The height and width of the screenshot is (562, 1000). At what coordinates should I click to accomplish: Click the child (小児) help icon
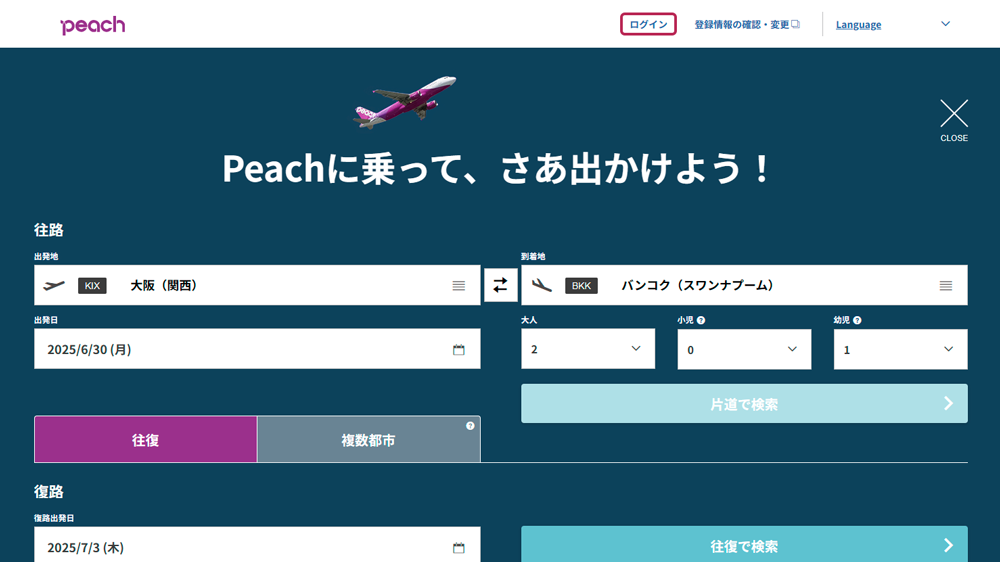(x=701, y=321)
